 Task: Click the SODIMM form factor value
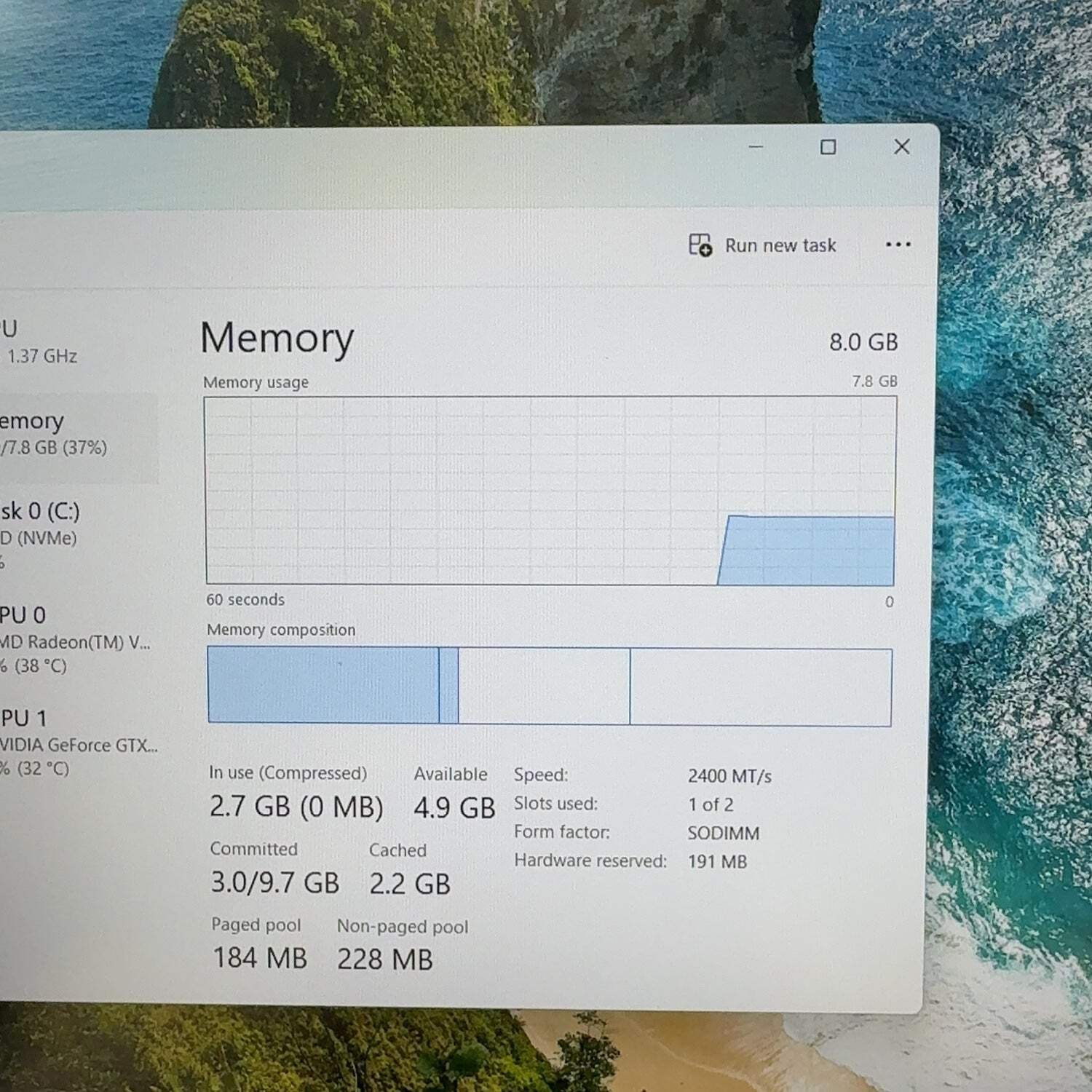pyautogui.click(x=723, y=833)
